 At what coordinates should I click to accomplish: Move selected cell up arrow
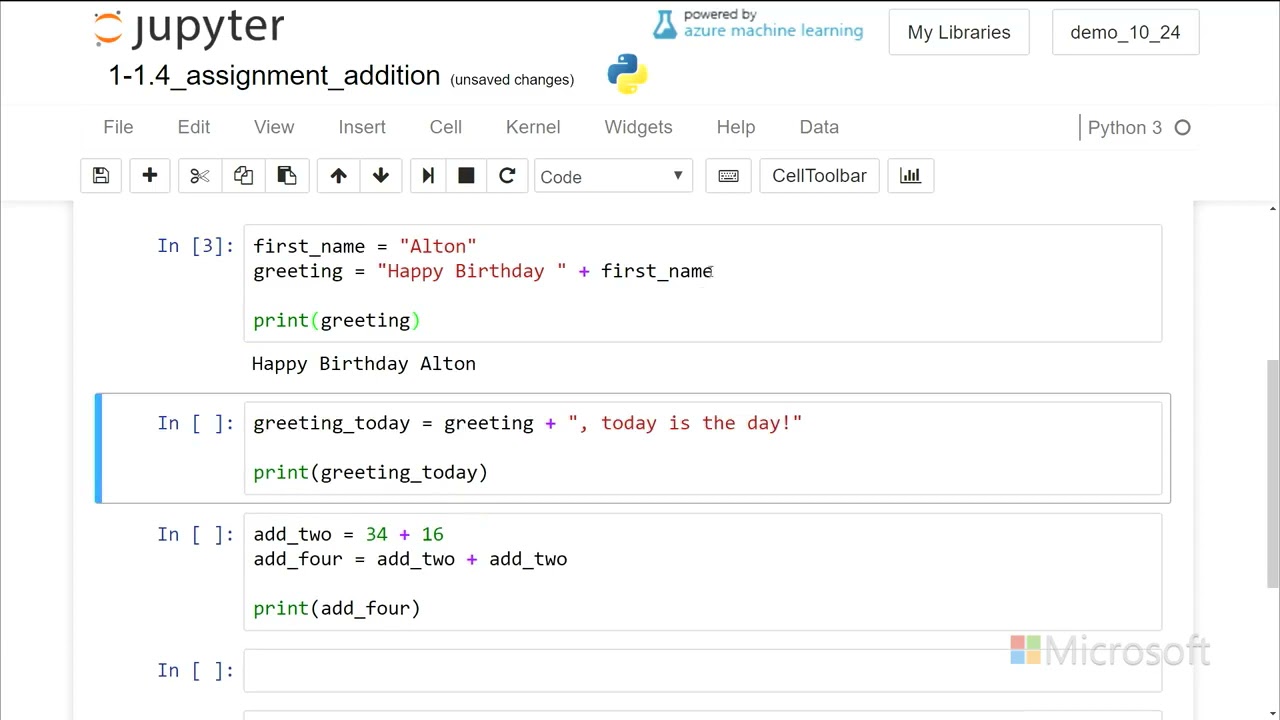point(339,176)
